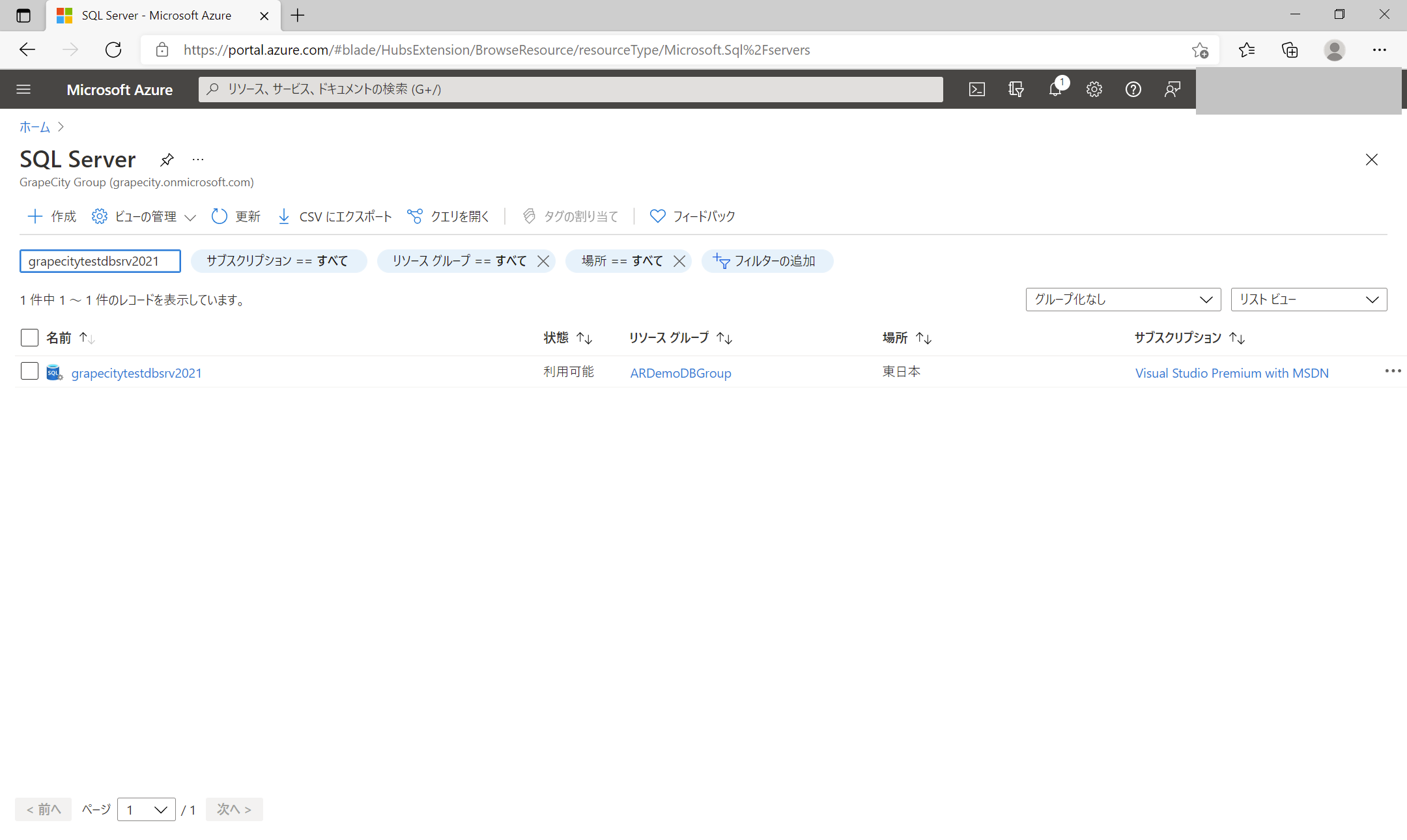Open ARDemoDBGroup resource group link
The height and width of the screenshot is (840, 1407).
(x=681, y=373)
